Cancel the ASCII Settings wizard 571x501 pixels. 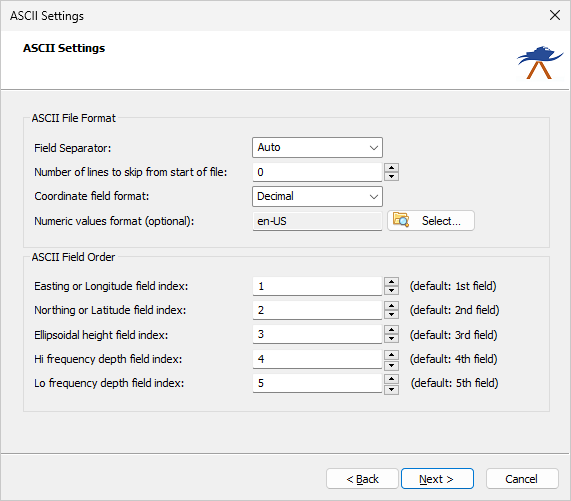coord(522,479)
